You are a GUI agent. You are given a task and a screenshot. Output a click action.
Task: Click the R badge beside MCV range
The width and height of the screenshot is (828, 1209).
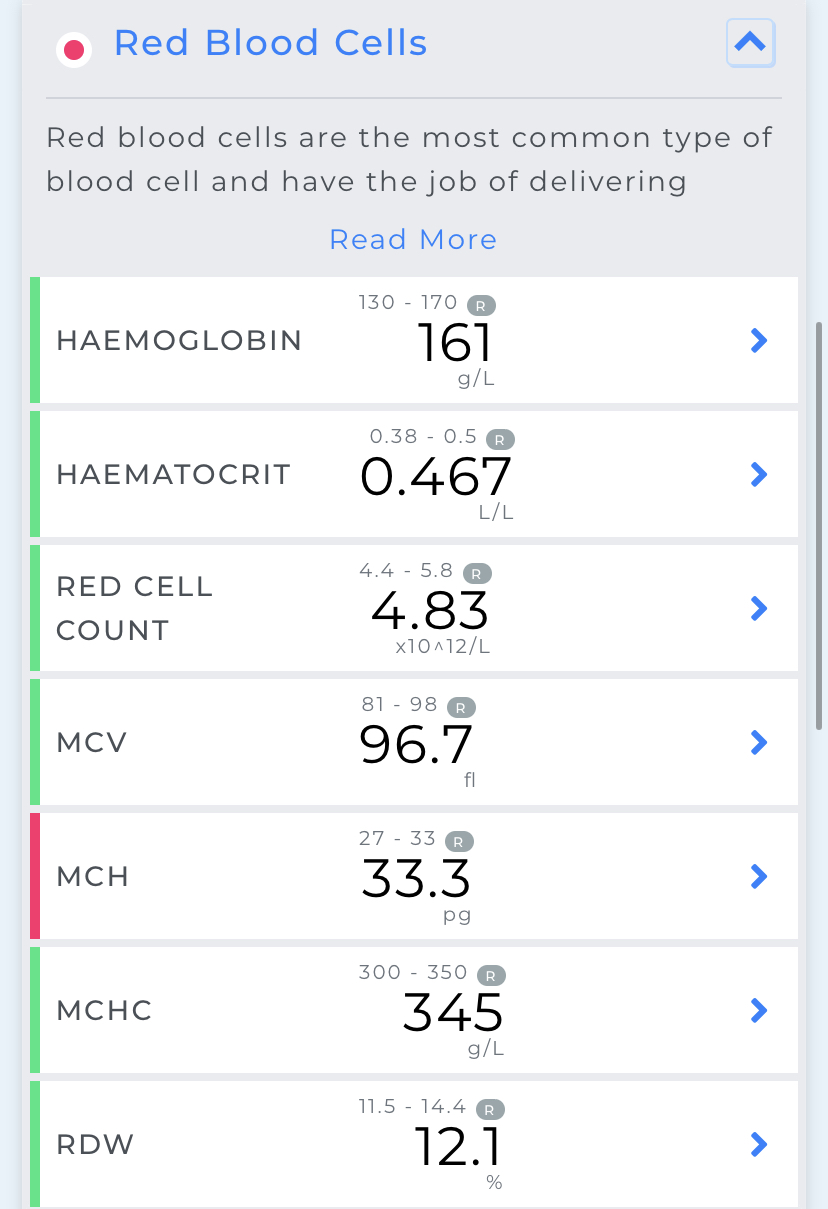pos(461,707)
